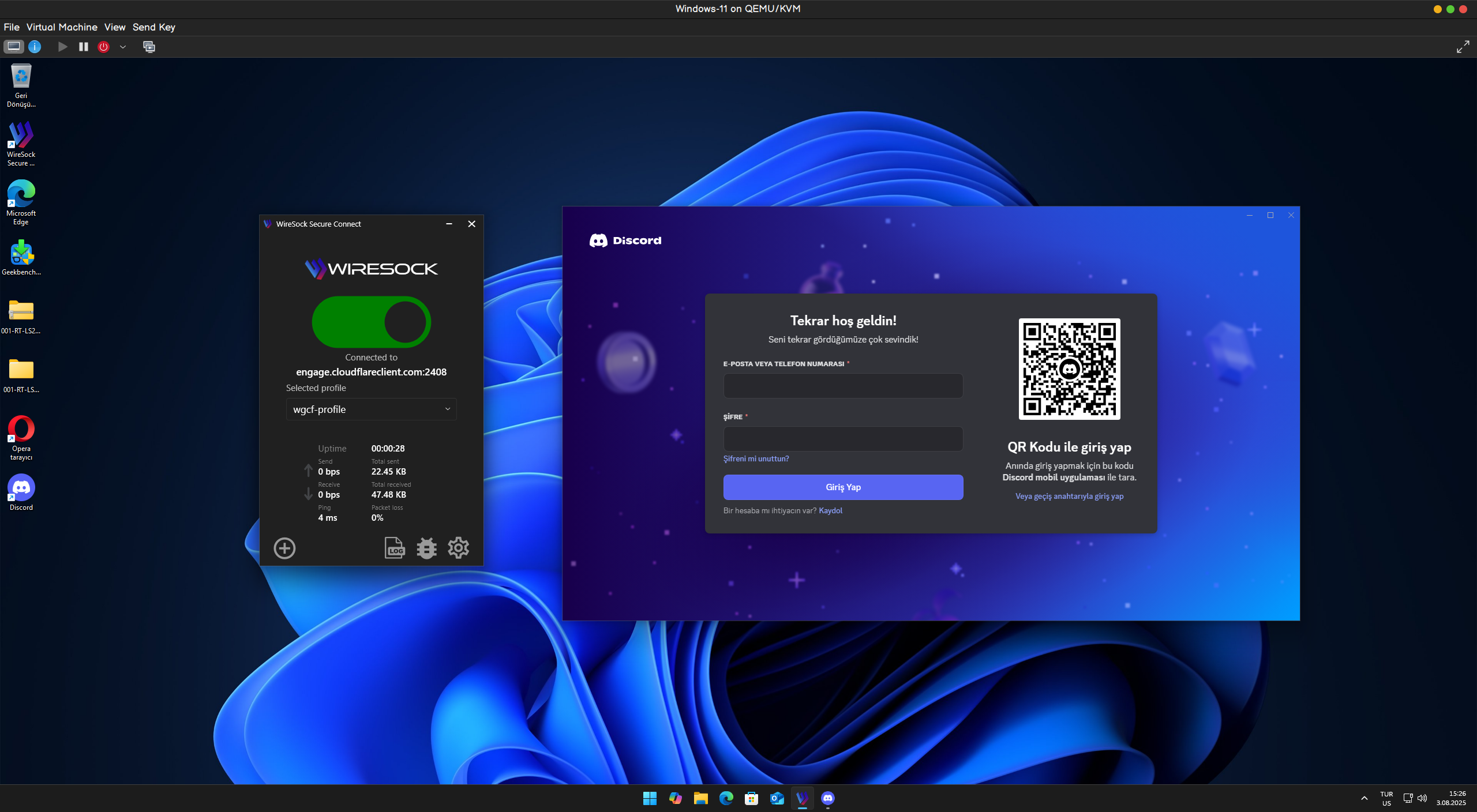The height and width of the screenshot is (812, 1477).
Task: Select the 001-RT-LS2 zip archive icon
Action: 21,317
